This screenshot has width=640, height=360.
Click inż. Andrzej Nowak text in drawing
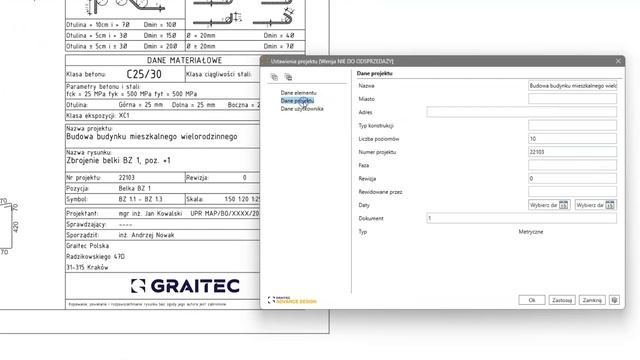(x=146, y=235)
